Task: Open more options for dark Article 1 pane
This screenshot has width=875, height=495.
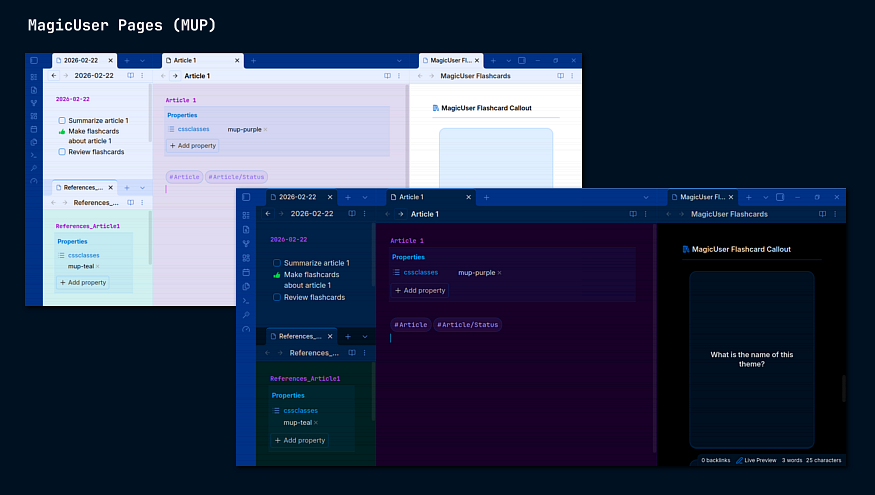Action: tap(646, 214)
